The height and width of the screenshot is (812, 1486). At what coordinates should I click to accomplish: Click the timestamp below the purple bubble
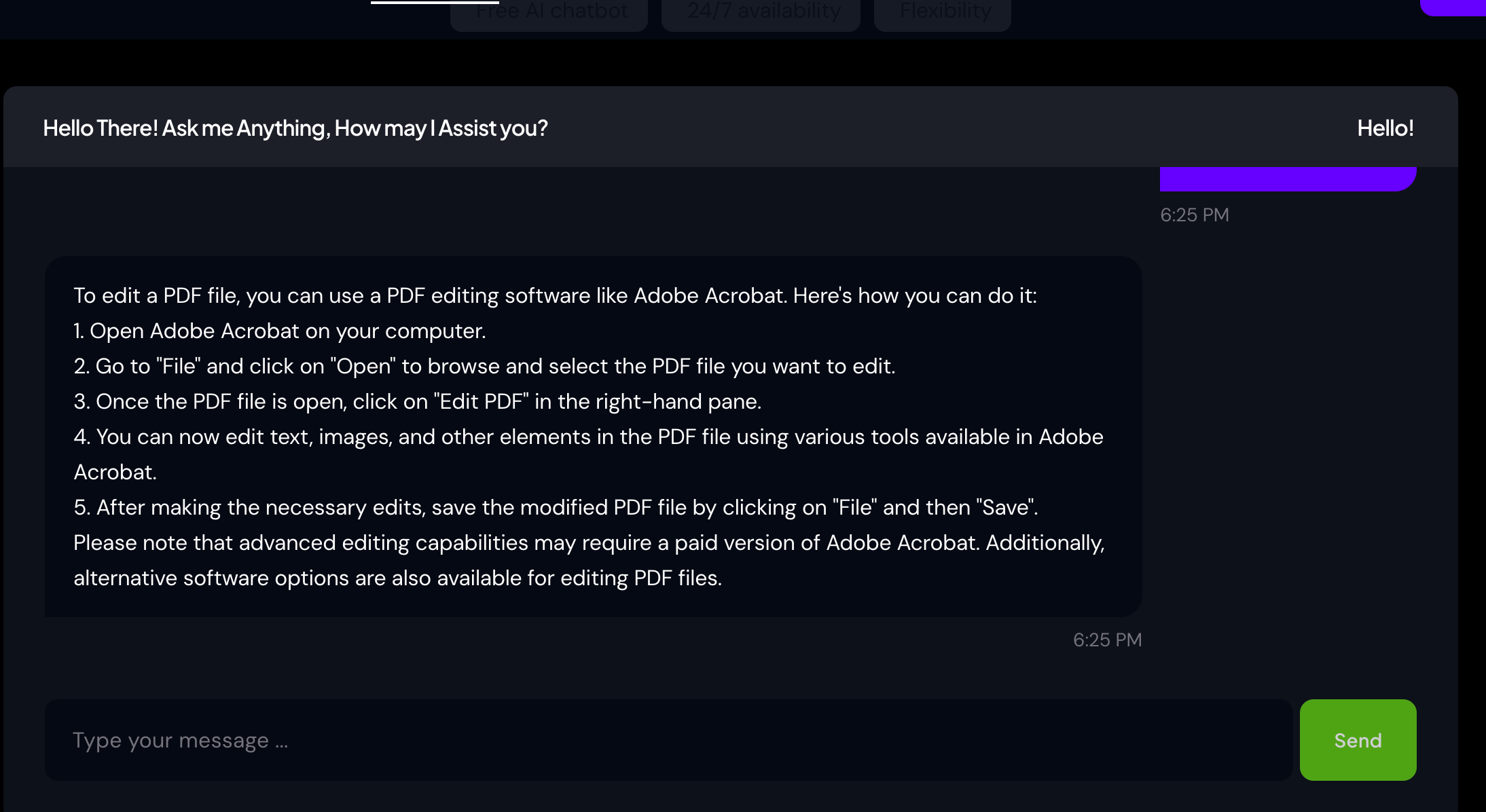pyautogui.click(x=1195, y=215)
